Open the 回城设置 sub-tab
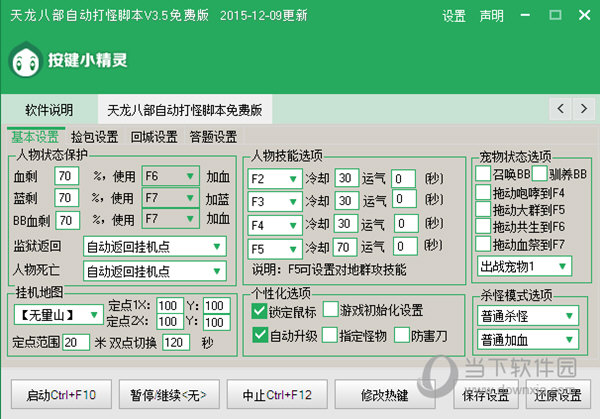Screen dimensions: 600x419 click(x=154, y=137)
